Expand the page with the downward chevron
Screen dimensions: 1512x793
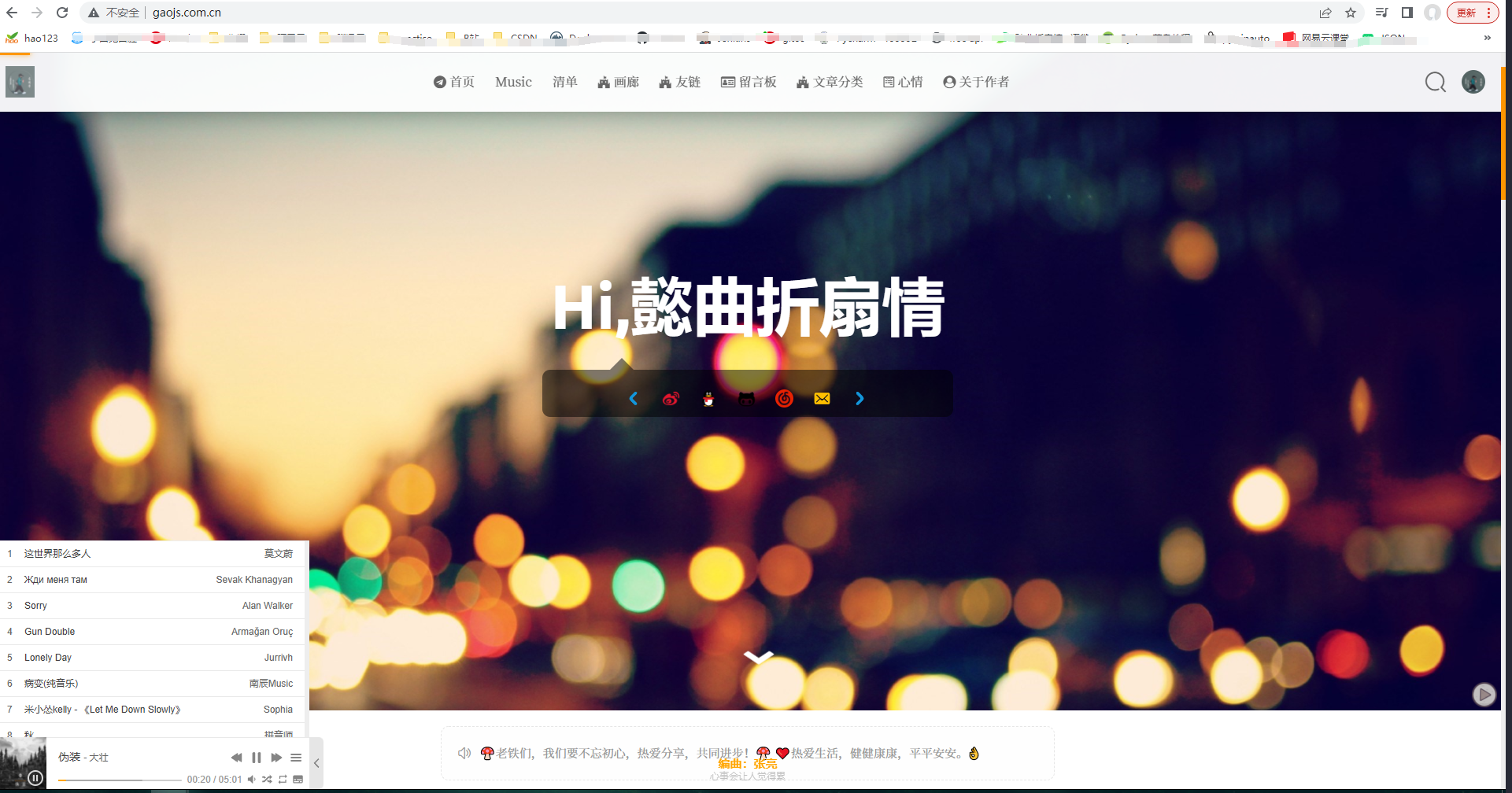pos(759,656)
